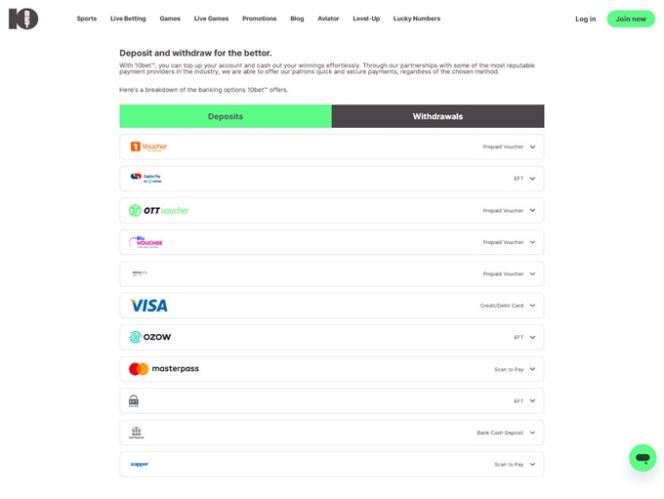Image resolution: width=664 pixels, height=499 pixels.
Task: Click the Log in link
Action: pos(585,18)
